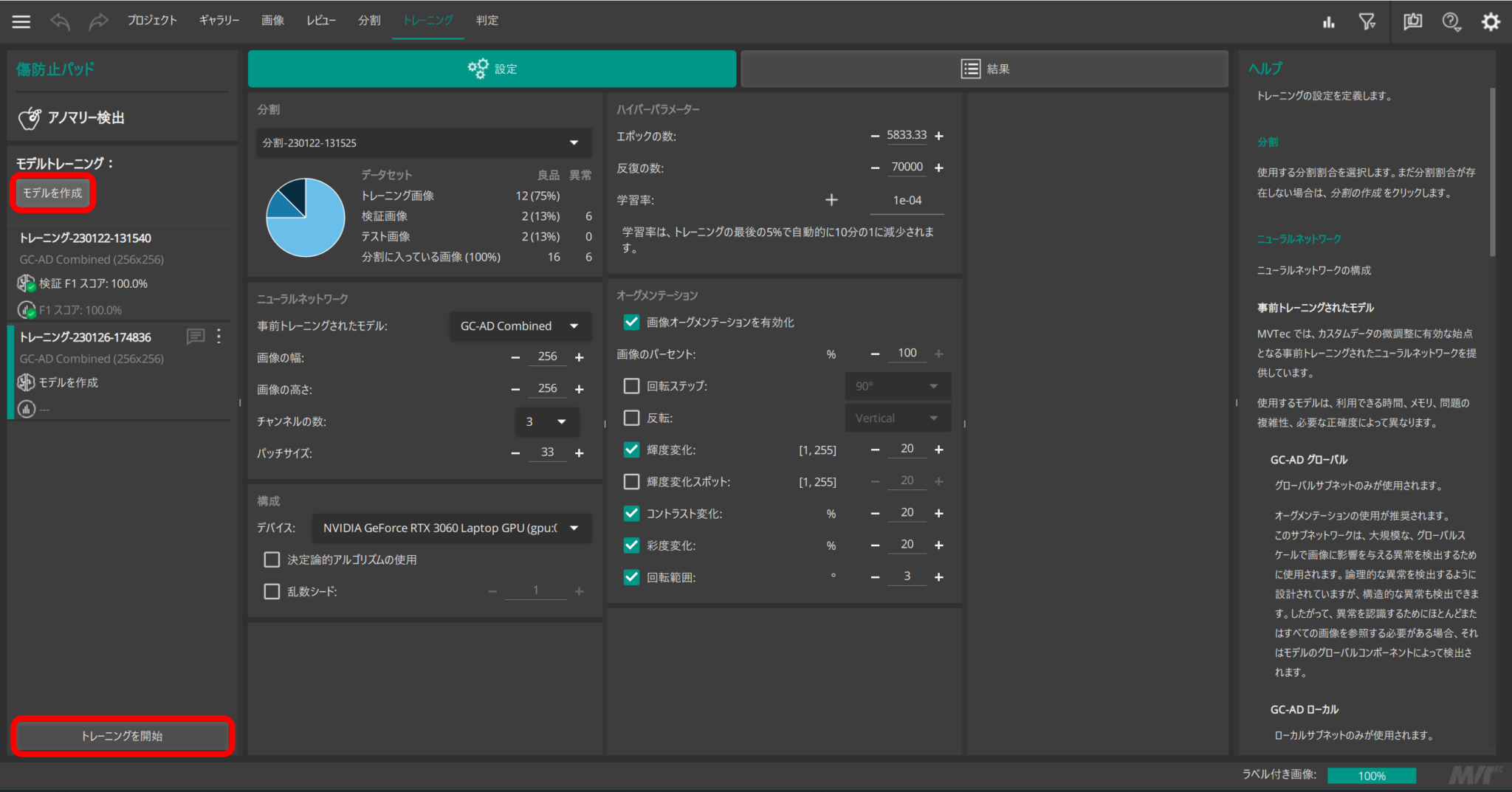Image resolution: width=1512 pixels, height=792 pixels.
Task: Click the undo arrow icon
Action: (x=59, y=21)
